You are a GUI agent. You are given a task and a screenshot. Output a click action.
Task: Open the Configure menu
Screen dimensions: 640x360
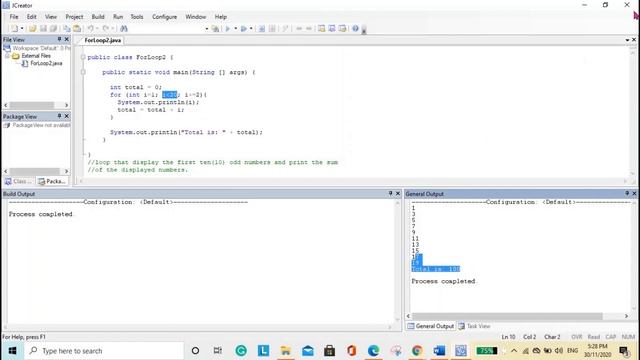point(164,17)
